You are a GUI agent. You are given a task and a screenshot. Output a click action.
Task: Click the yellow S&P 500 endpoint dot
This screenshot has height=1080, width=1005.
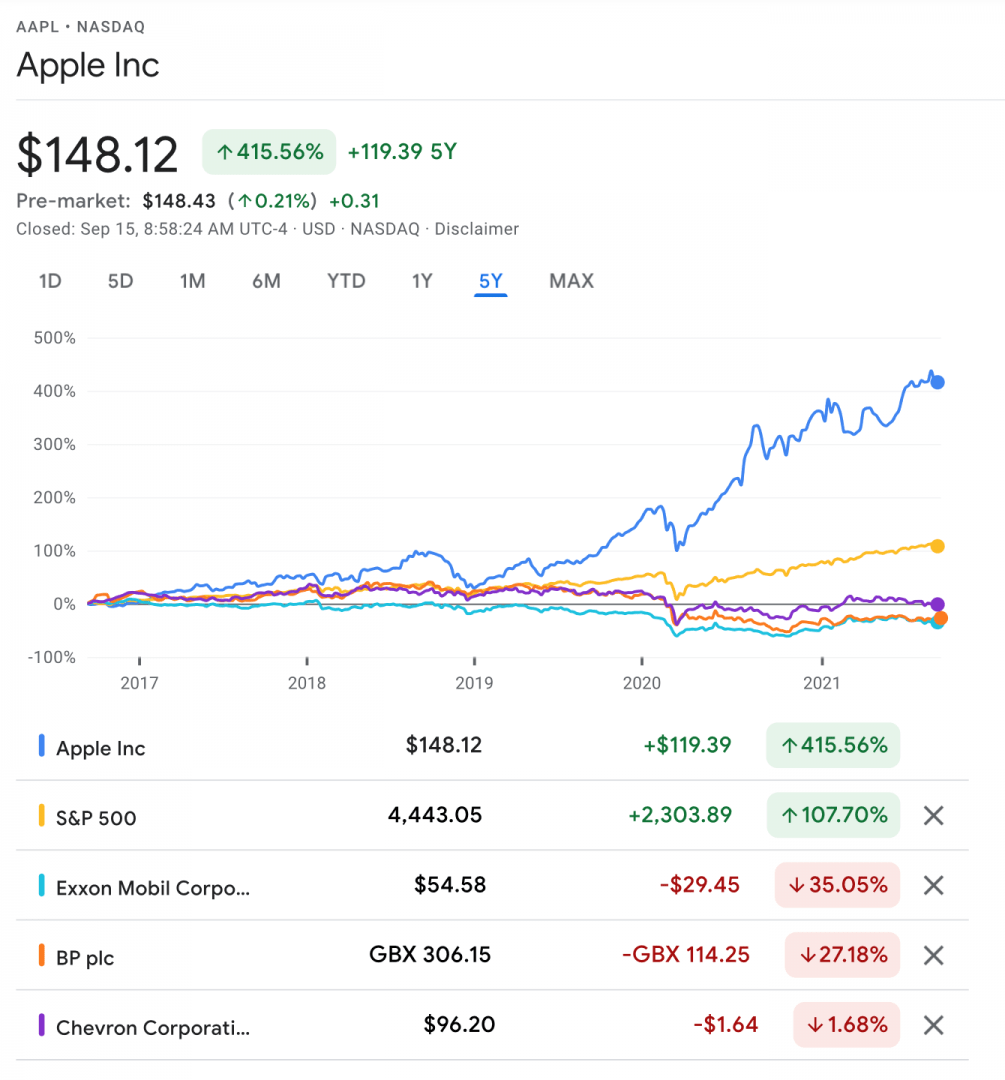pyautogui.click(x=937, y=546)
